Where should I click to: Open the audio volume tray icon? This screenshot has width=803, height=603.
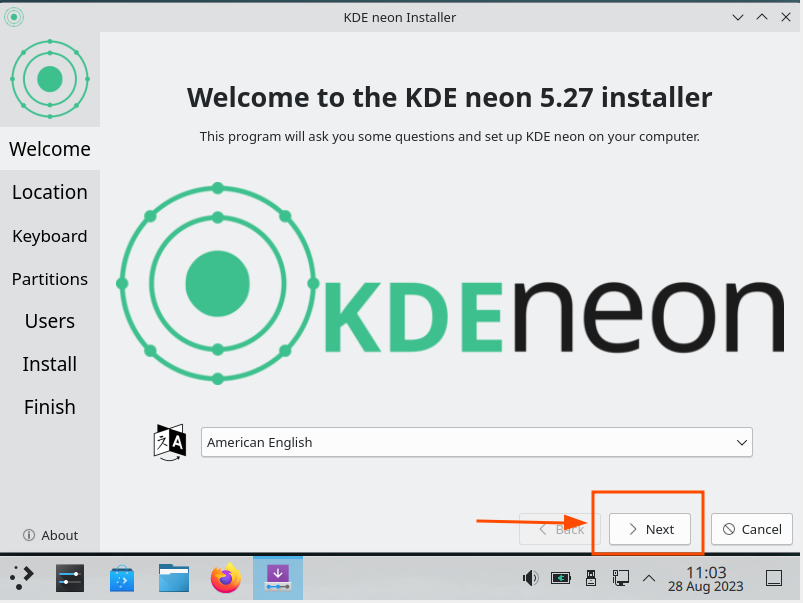pyautogui.click(x=530, y=578)
